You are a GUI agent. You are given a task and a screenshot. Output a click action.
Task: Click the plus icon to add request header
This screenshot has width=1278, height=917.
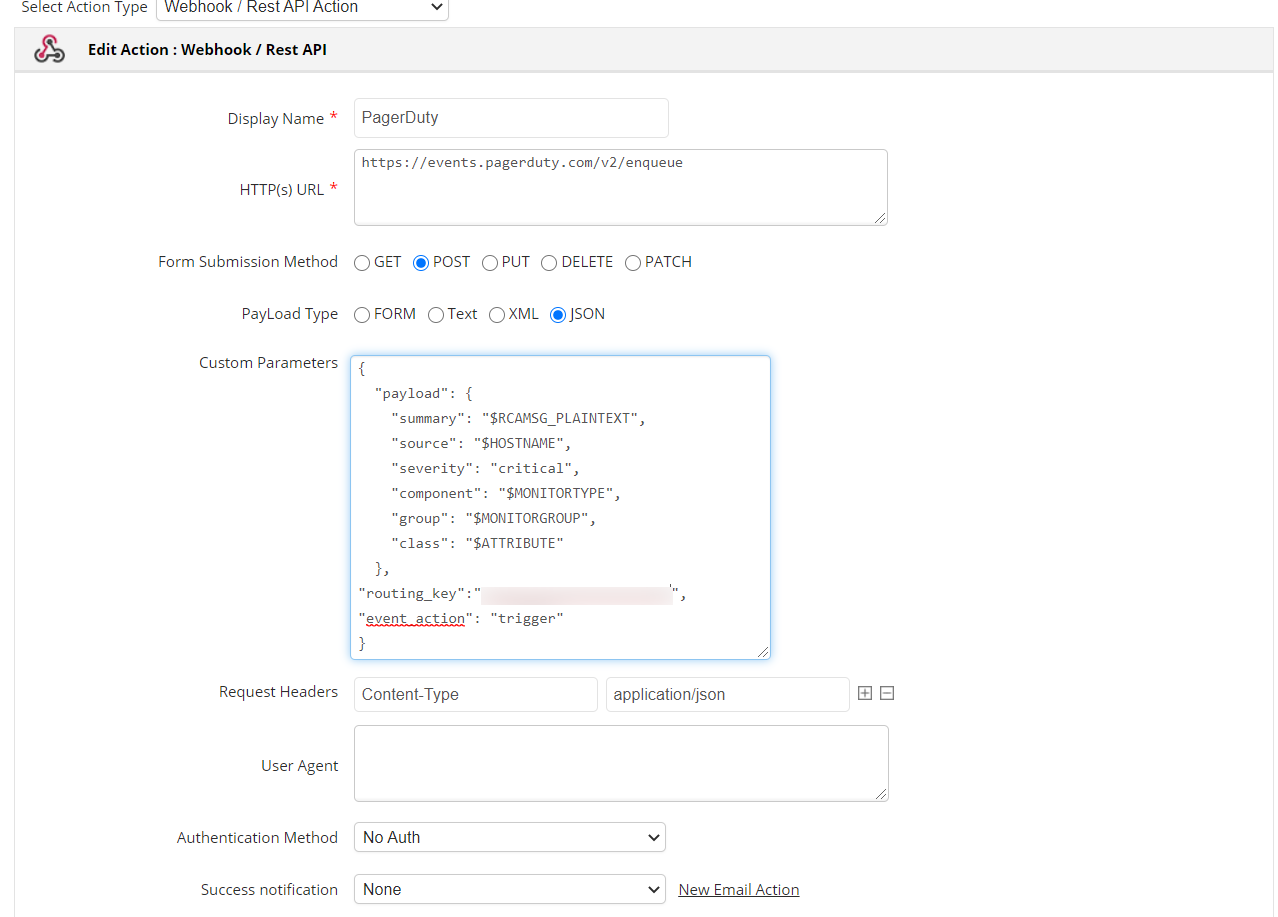[x=865, y=693]
